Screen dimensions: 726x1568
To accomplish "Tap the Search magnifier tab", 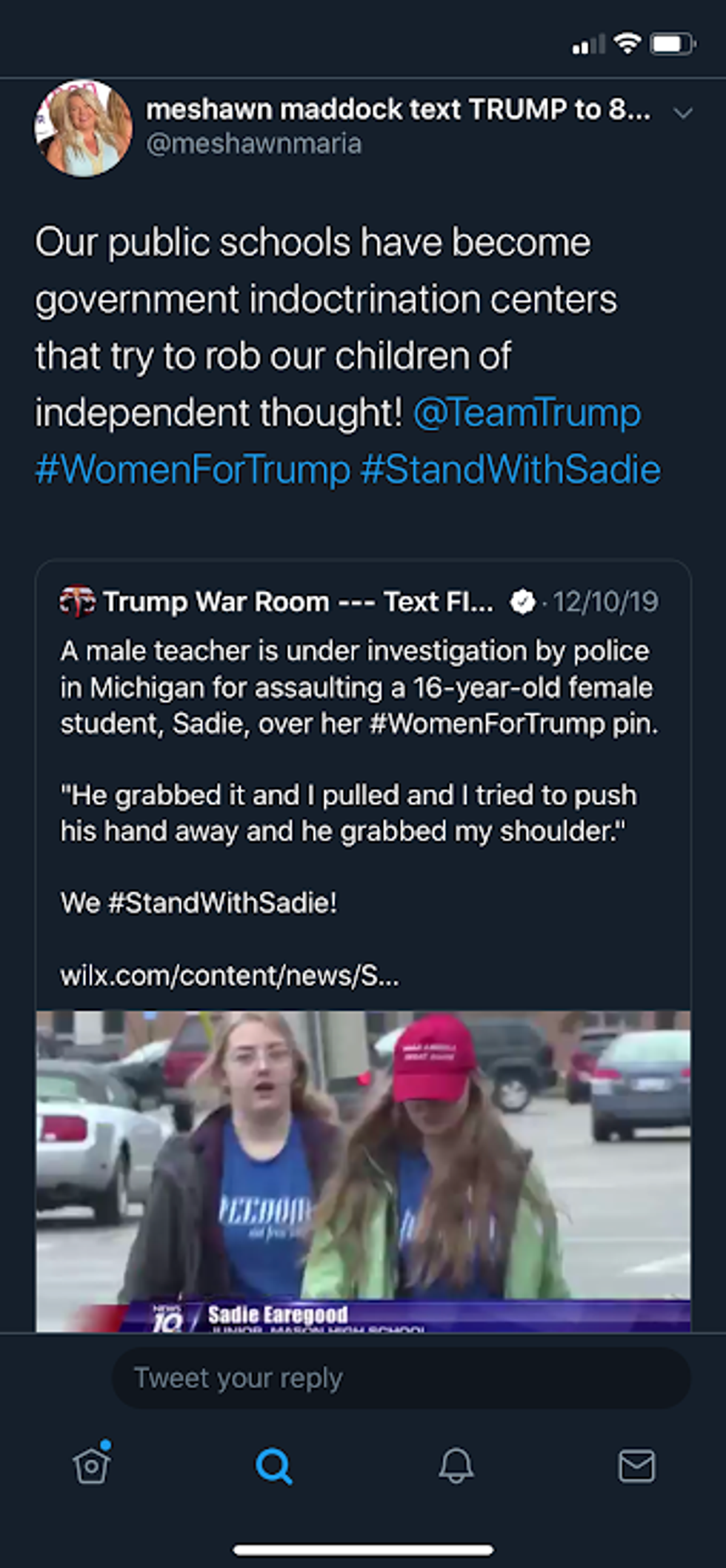I will pos(273,1466).
